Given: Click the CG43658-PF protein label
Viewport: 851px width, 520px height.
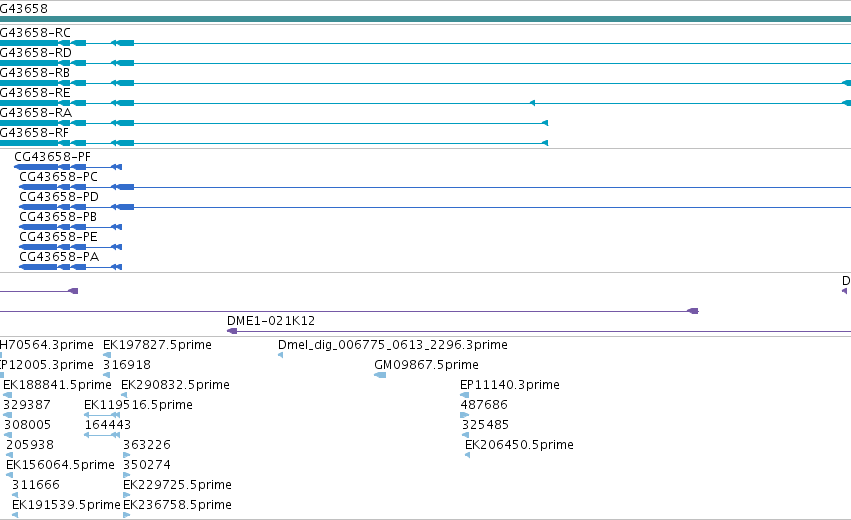Looking at the screenshot, I should tap(53, 157).
